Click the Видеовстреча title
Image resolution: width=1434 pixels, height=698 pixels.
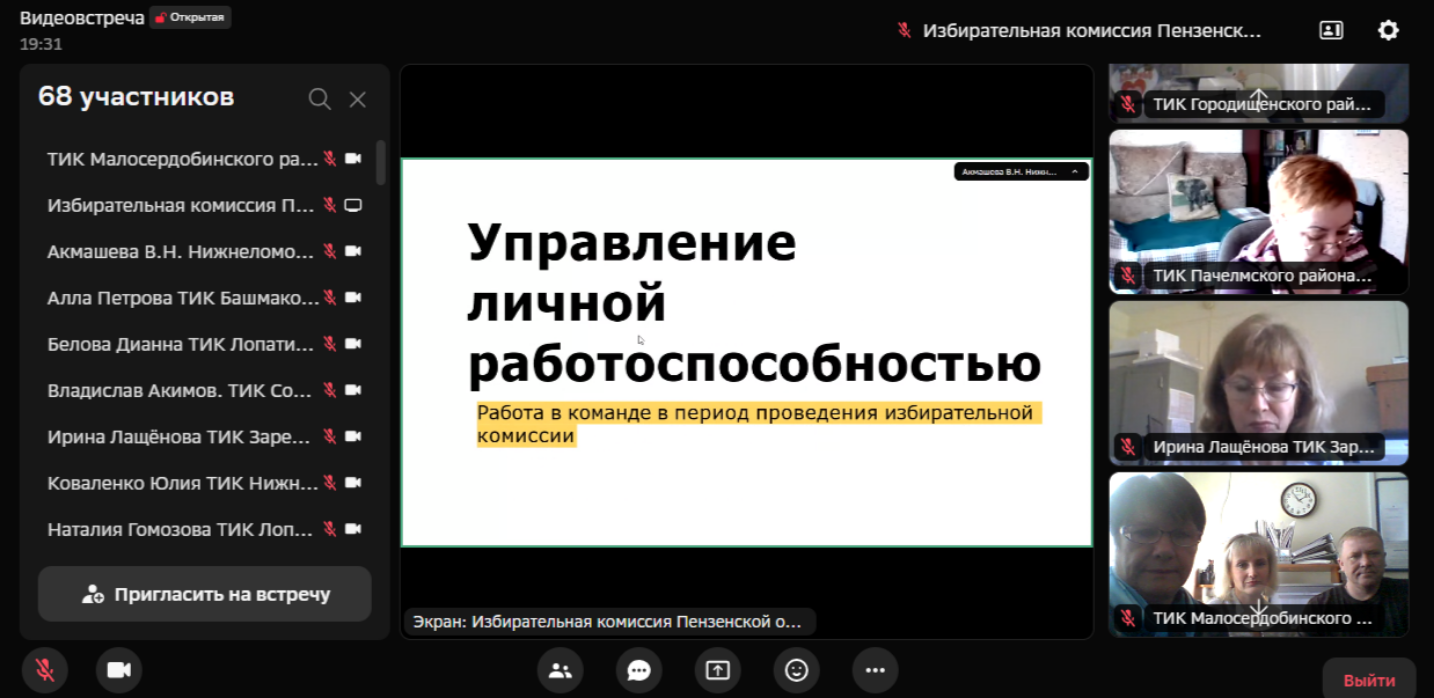point(82,18)
